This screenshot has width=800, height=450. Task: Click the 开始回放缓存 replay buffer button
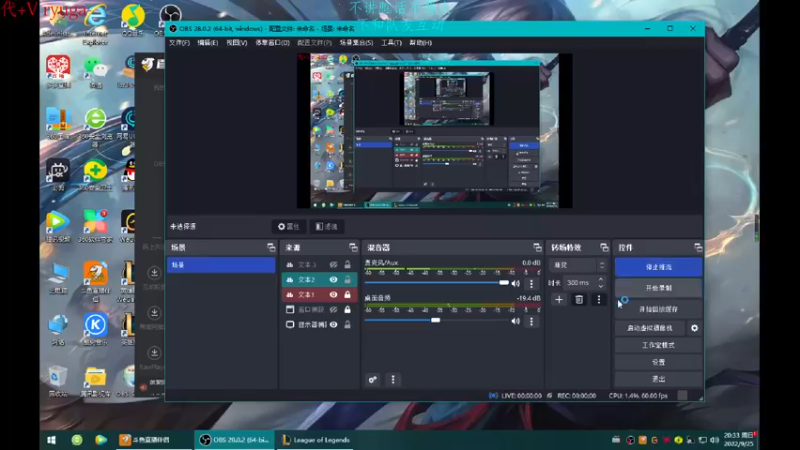coord(658,309)
